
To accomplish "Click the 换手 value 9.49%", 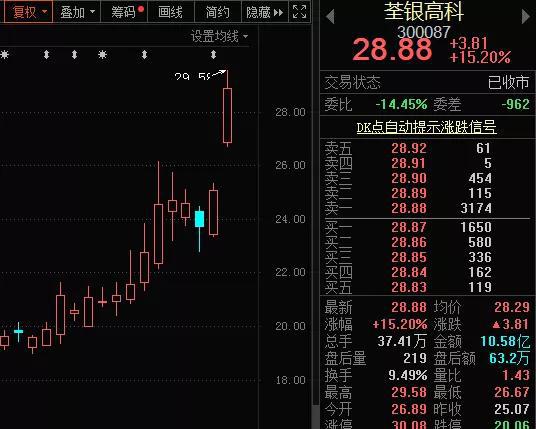I will [407, 375].
